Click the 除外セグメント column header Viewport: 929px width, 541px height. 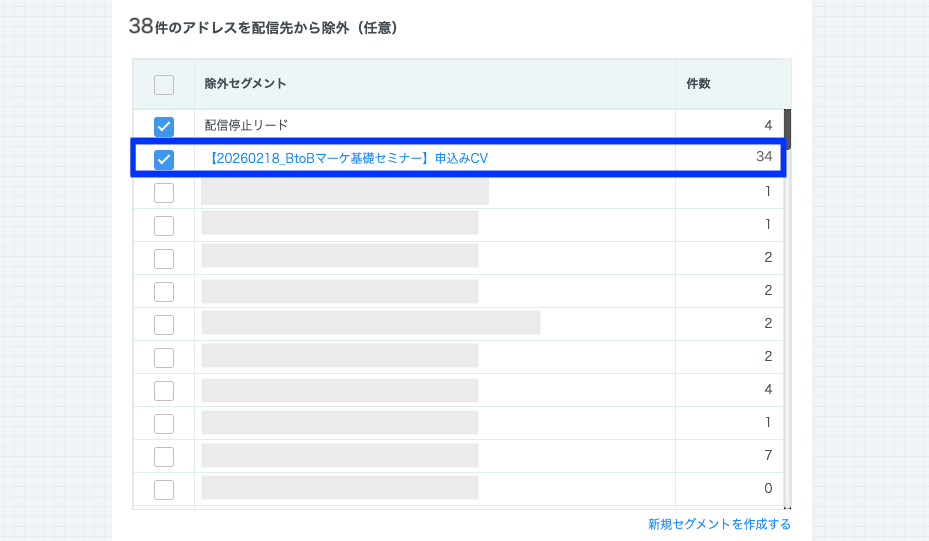[x=245, y=84]
